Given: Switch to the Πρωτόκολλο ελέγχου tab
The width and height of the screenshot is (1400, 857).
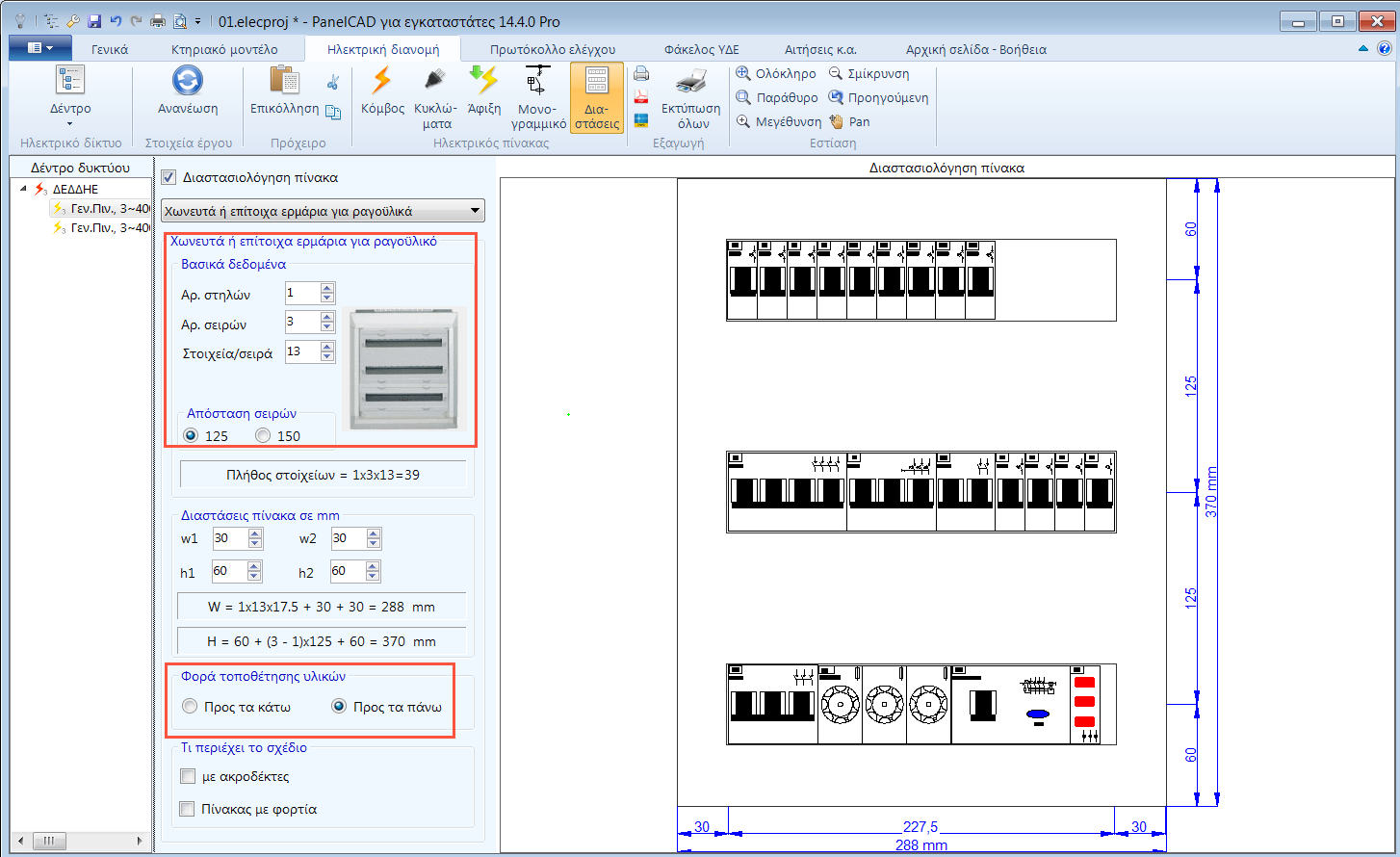Looking at the screenshot, I should coord(552,49).
